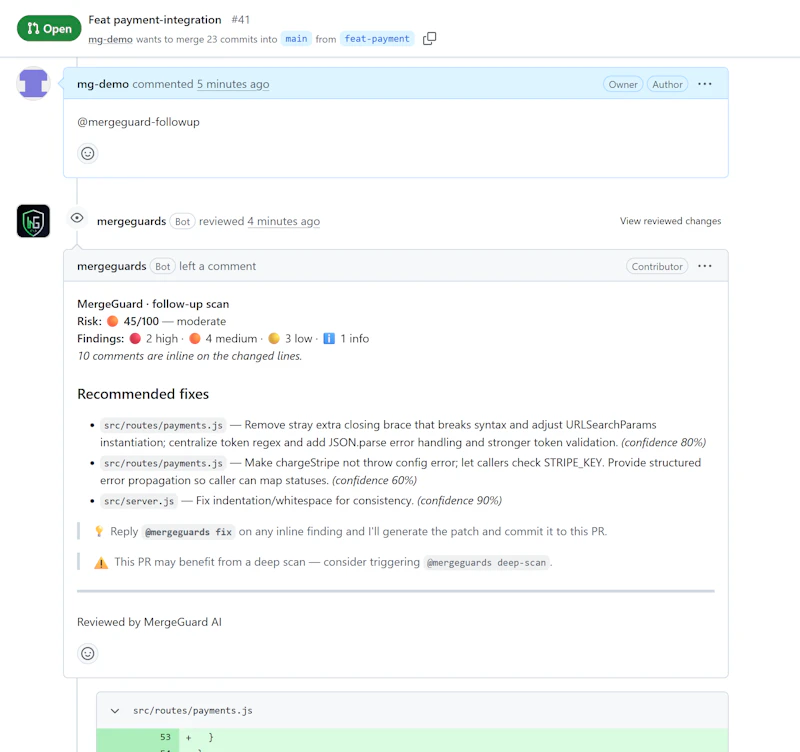Click the Open pull request status badge
Screen dimensions: 800x752
49,29
